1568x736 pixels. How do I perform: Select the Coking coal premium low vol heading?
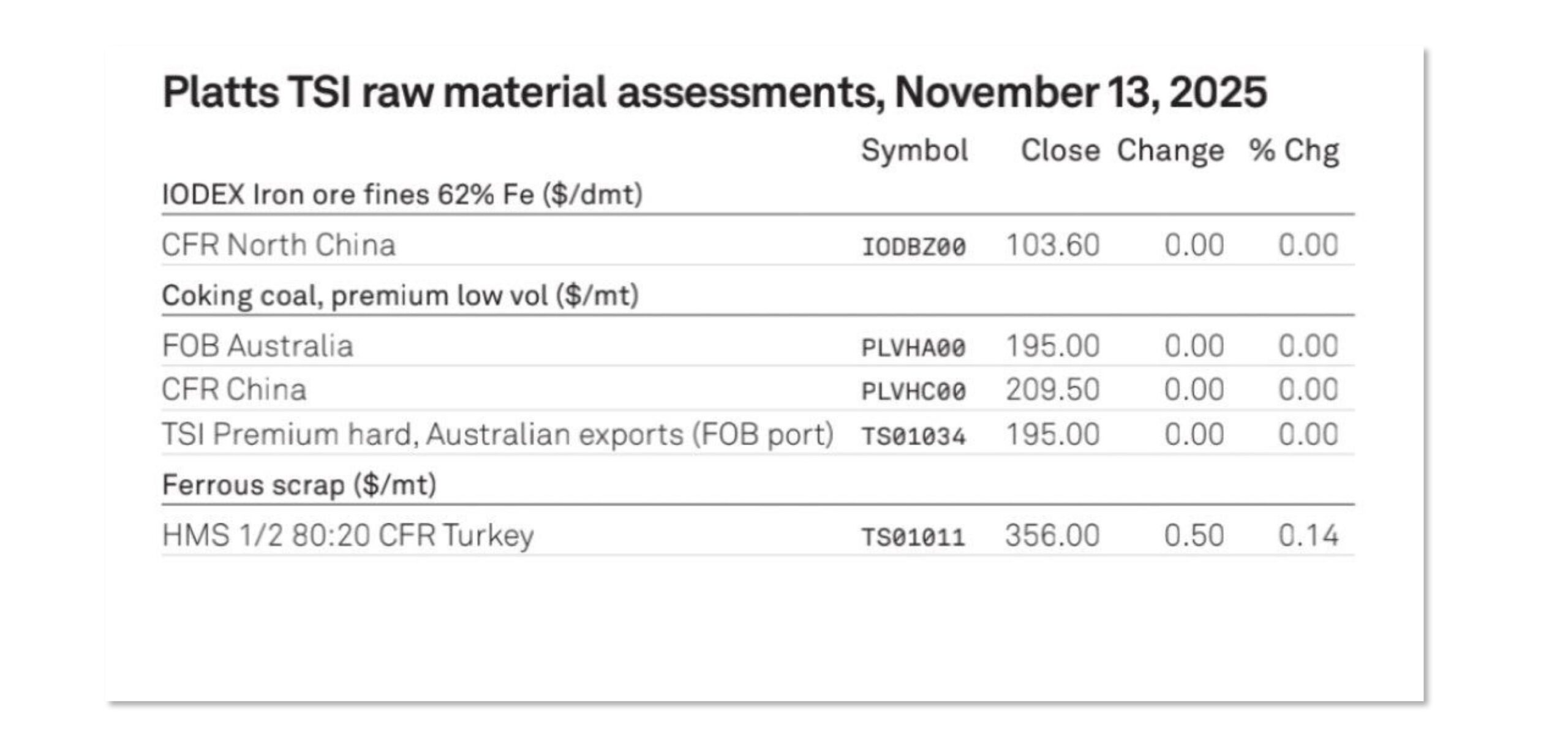click(400, 296)
